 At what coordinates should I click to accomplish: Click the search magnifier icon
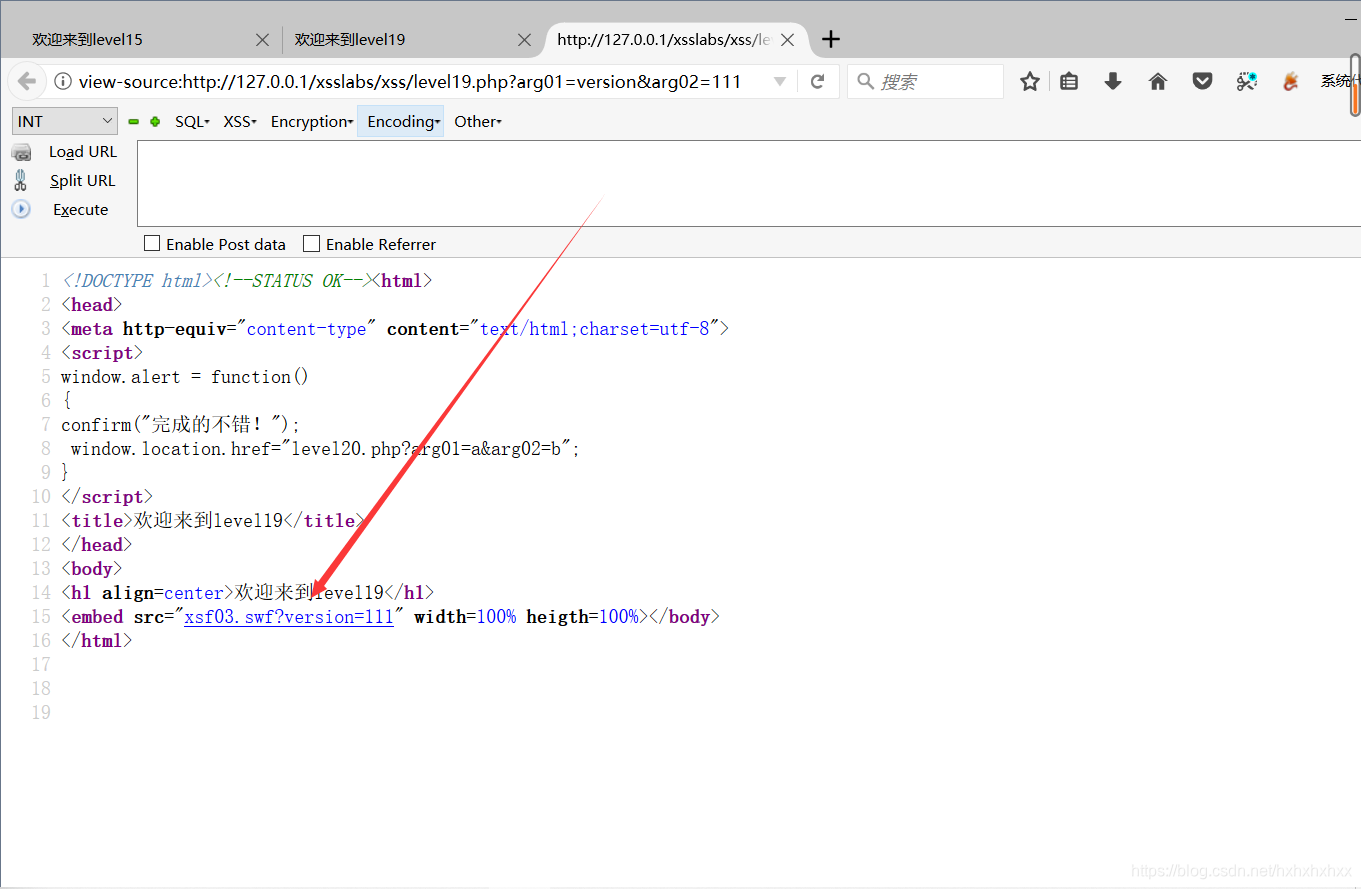point(866,82)
